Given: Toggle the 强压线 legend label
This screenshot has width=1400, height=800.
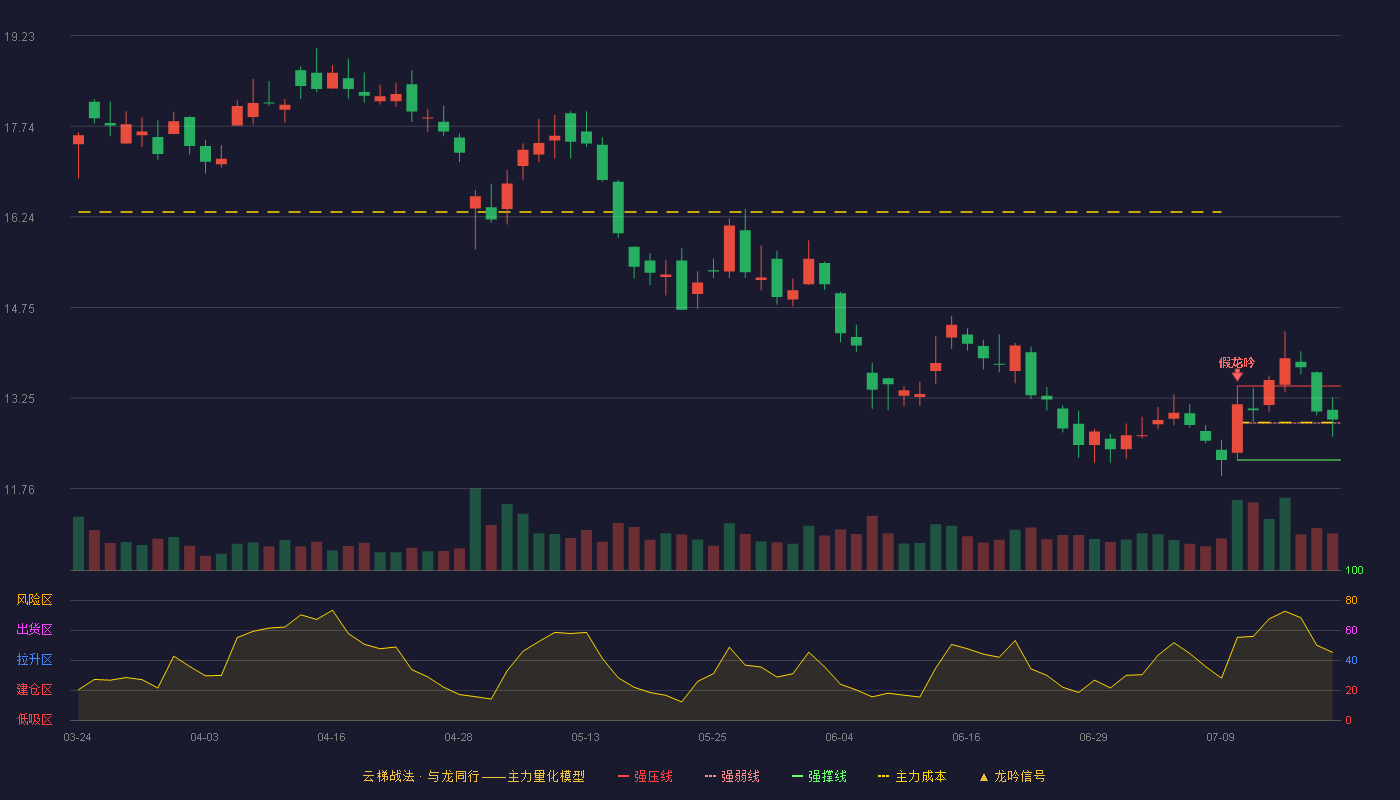Looking at the screenshot, I should click(x=653, y=776).
